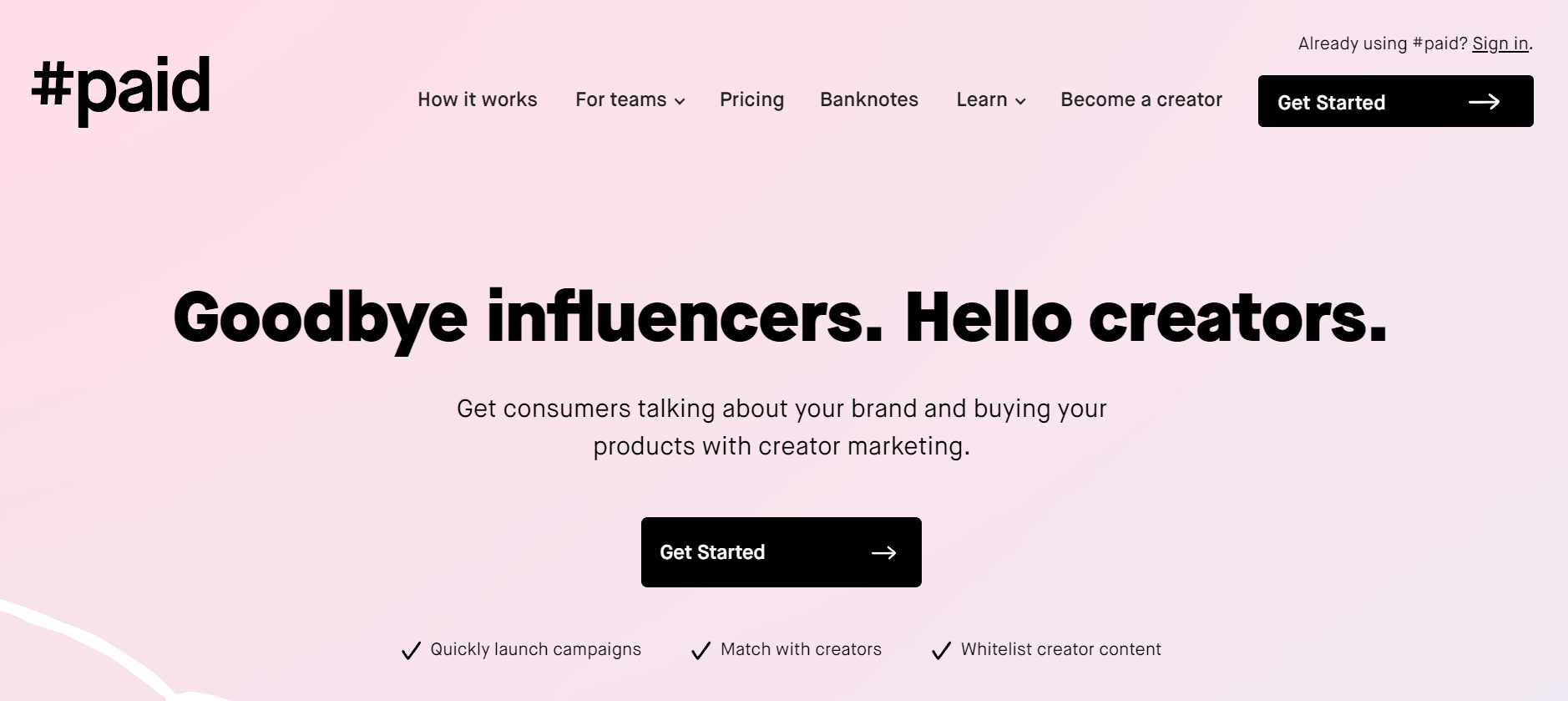Go to the Pricing page

(x=751, y=100)
